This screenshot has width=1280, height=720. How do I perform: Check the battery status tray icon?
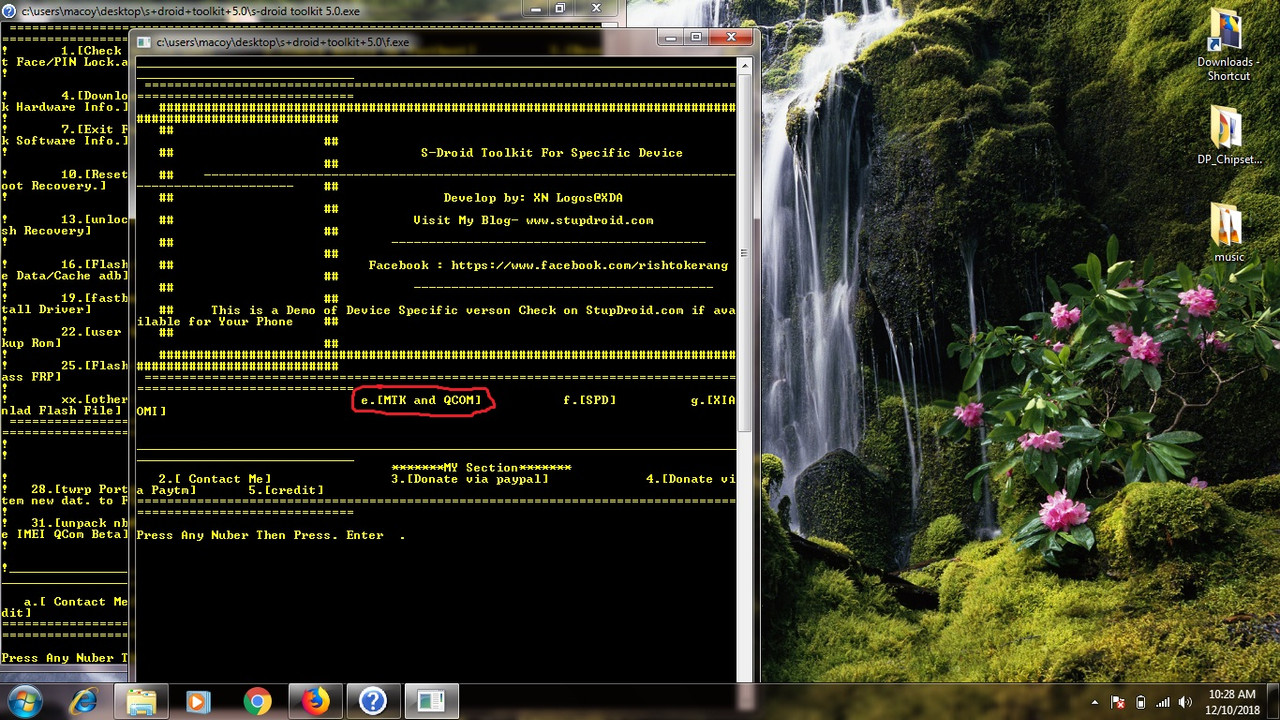pyautogui.click(x=1141, y=703)
